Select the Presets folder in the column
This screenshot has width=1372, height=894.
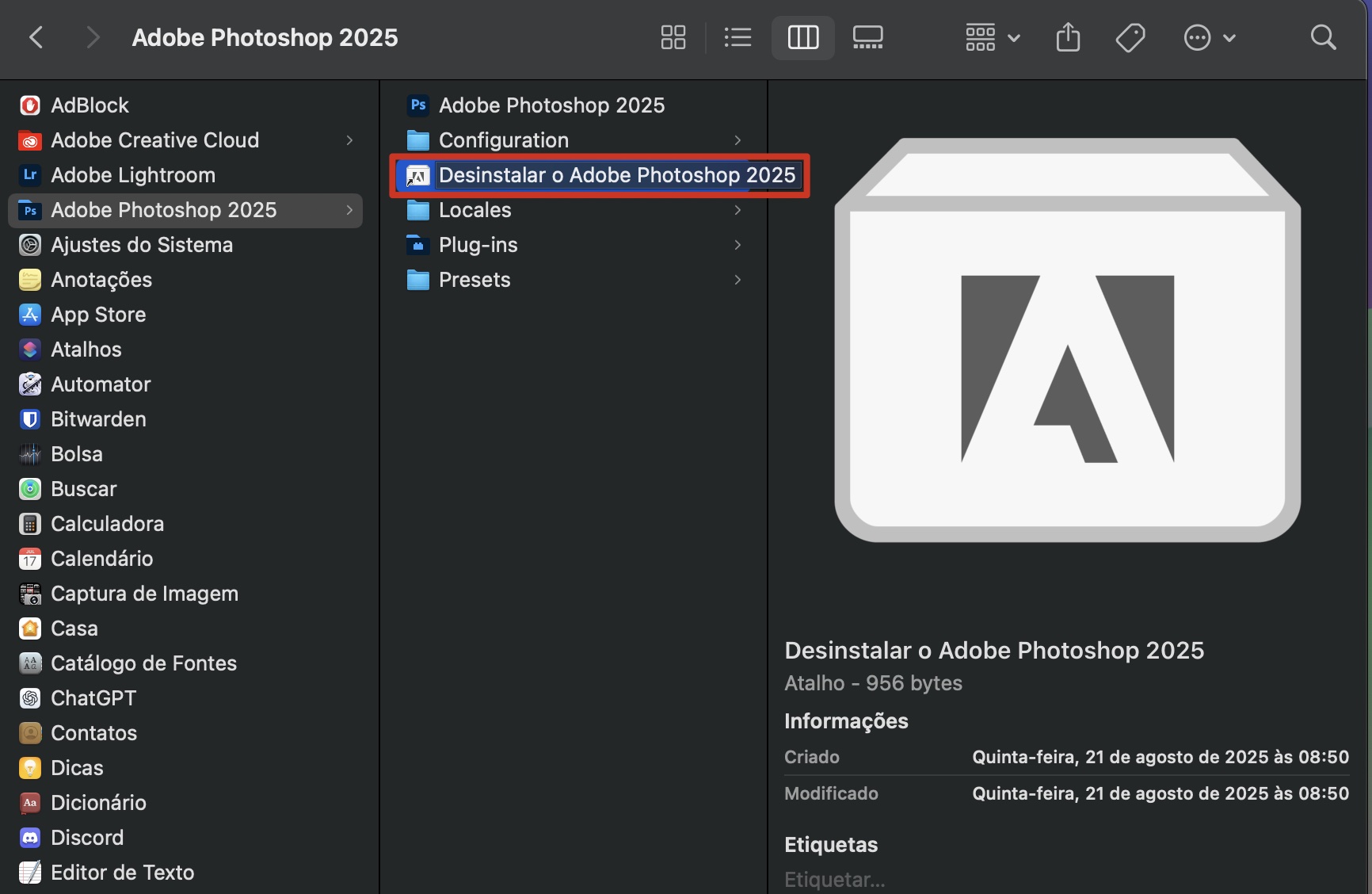pos(474,279)
